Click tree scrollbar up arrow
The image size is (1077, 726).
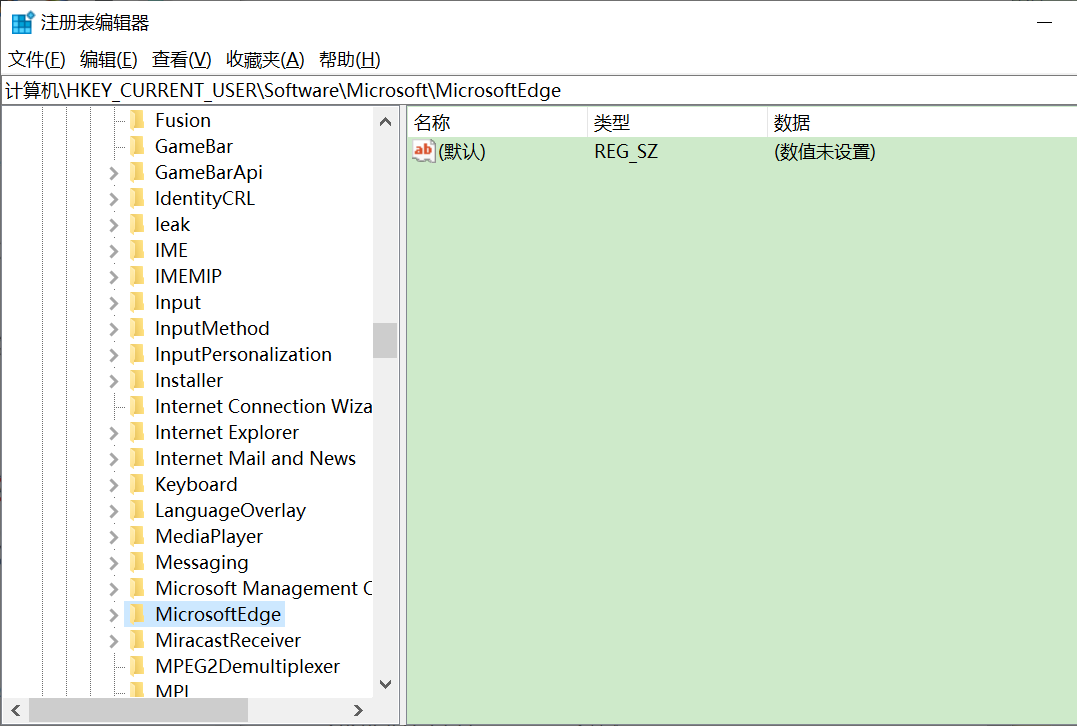pos(385,122)
